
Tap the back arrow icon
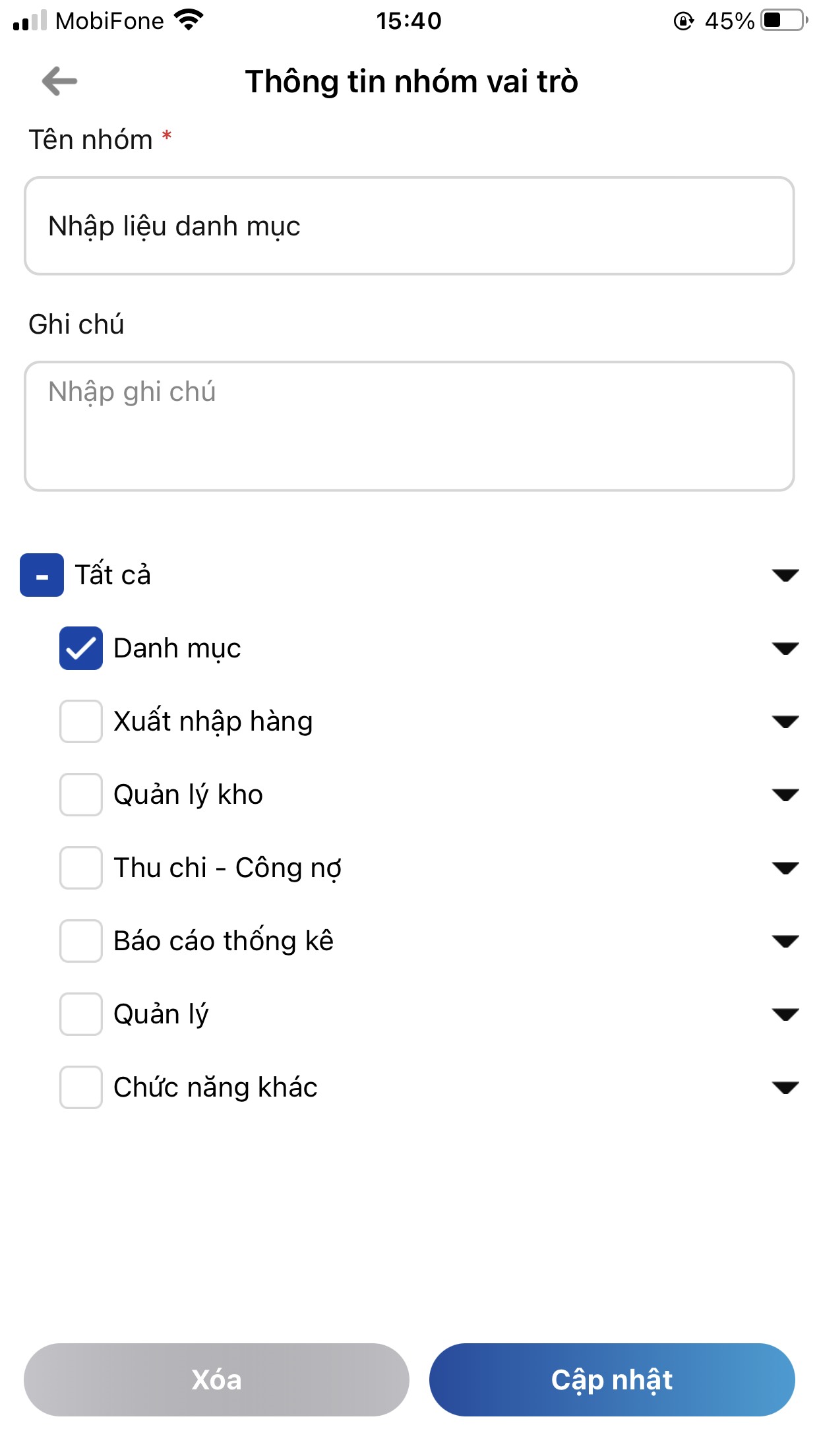(59, 81)
